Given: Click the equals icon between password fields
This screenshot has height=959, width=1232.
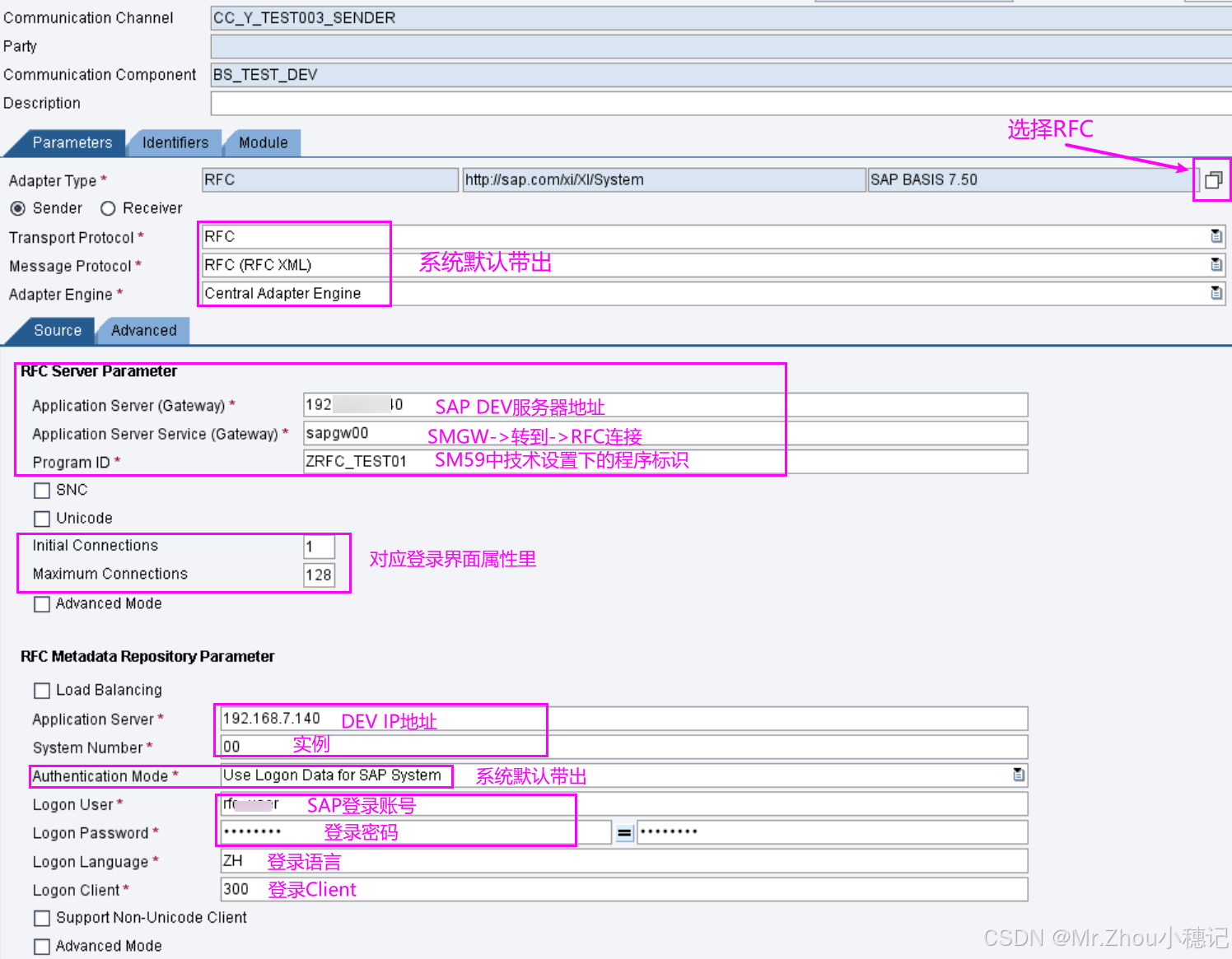Looking at the screenshot, I should [624, 832].
